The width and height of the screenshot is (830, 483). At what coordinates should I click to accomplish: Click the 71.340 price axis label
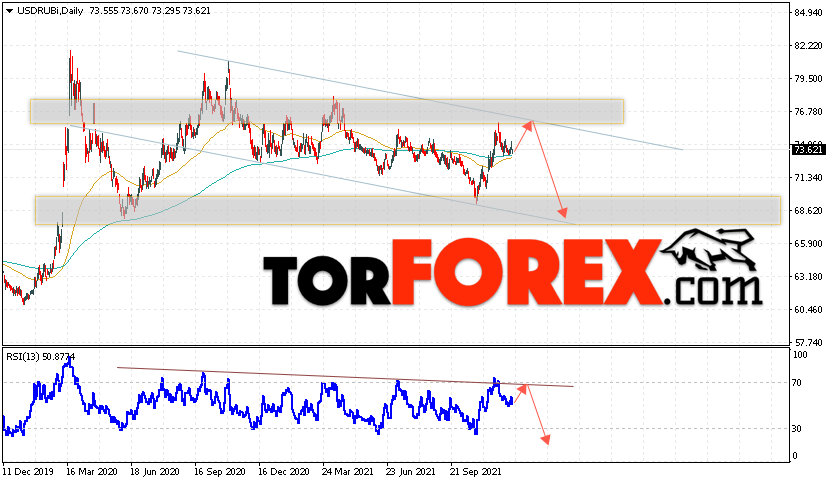808,178
